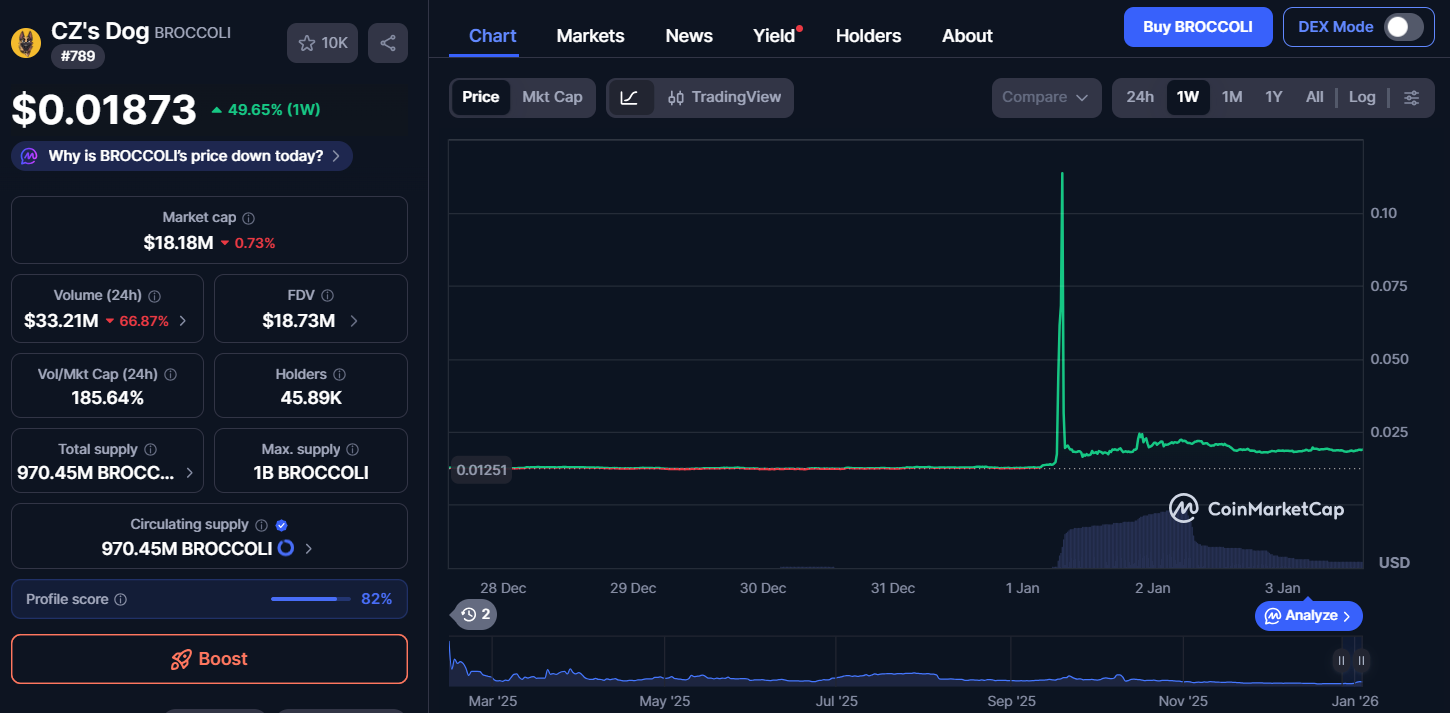The width and height of the screenshot is (1450, 713).
Task: Expand Total supply details chevron
Action: [x=190, y=473]
